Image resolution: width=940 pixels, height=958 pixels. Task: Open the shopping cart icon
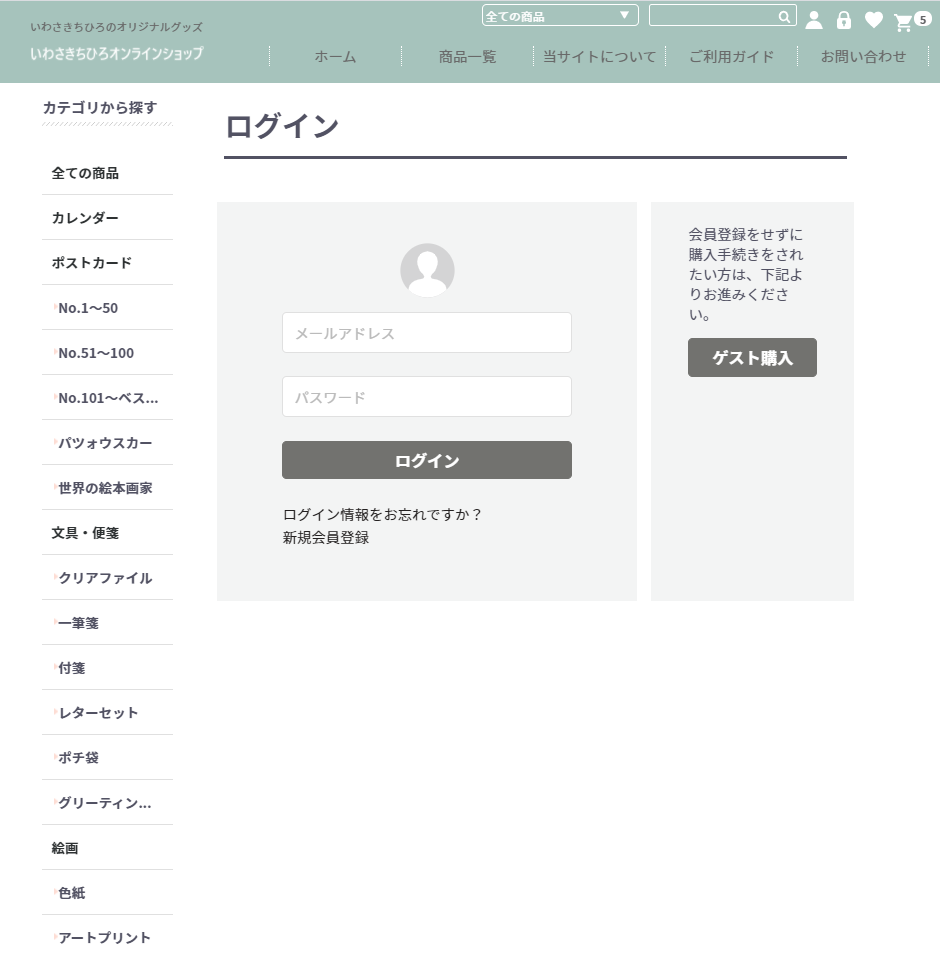pyautogui.click(x=904, y=22)
